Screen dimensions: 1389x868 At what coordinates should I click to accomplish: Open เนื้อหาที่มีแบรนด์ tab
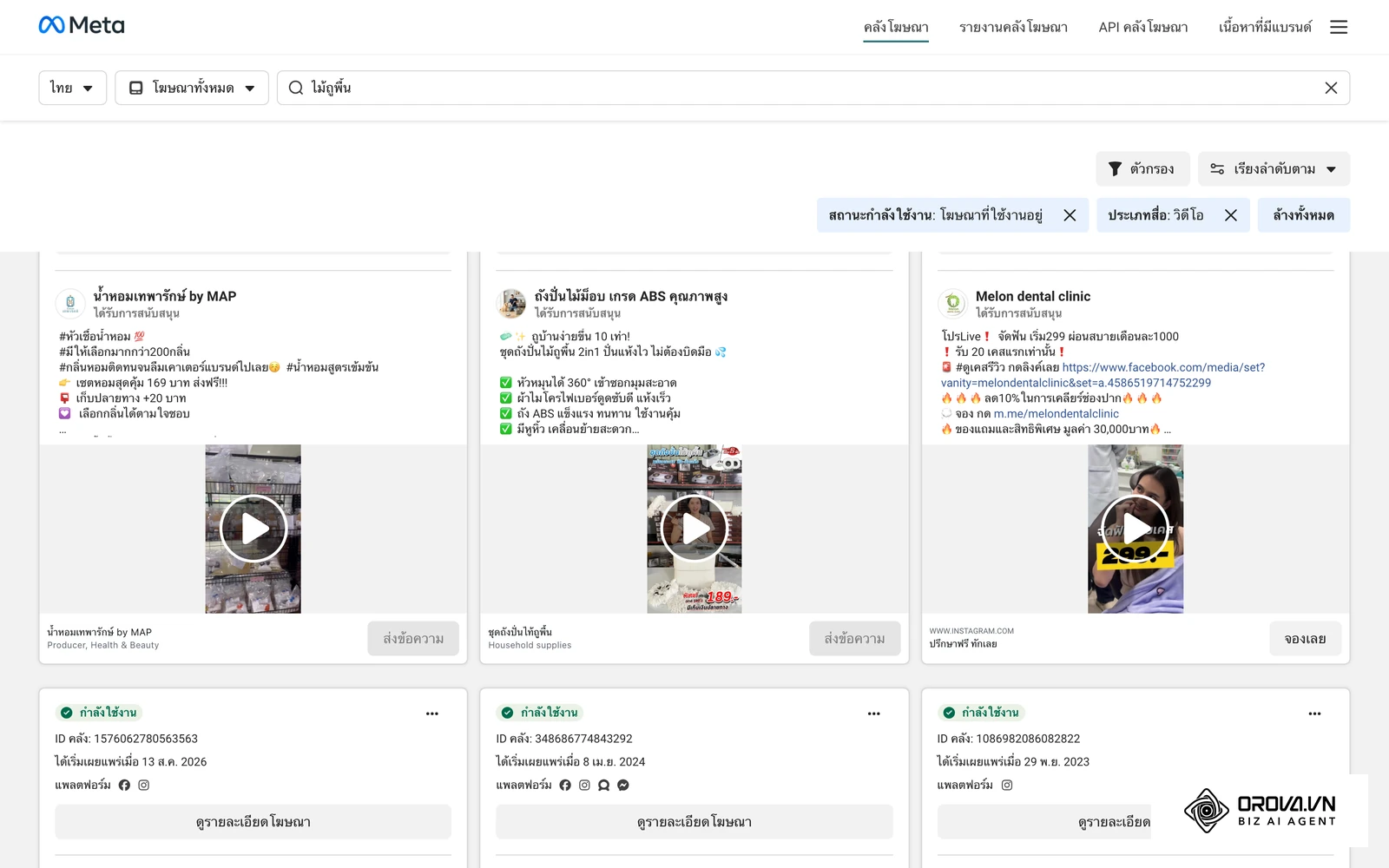[x=1265, y=27]
